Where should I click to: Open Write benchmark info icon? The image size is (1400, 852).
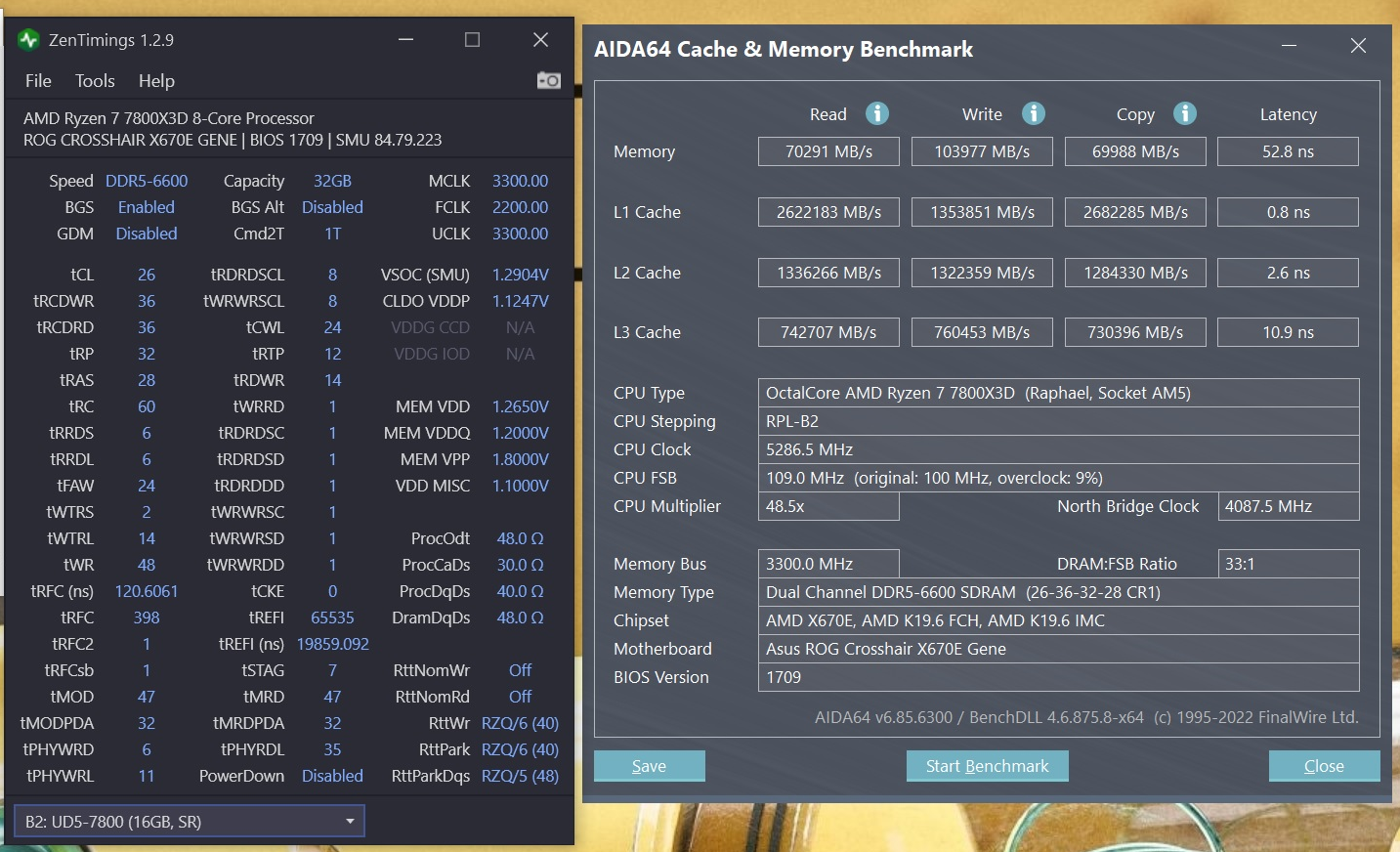click(x=1034, y=113)
